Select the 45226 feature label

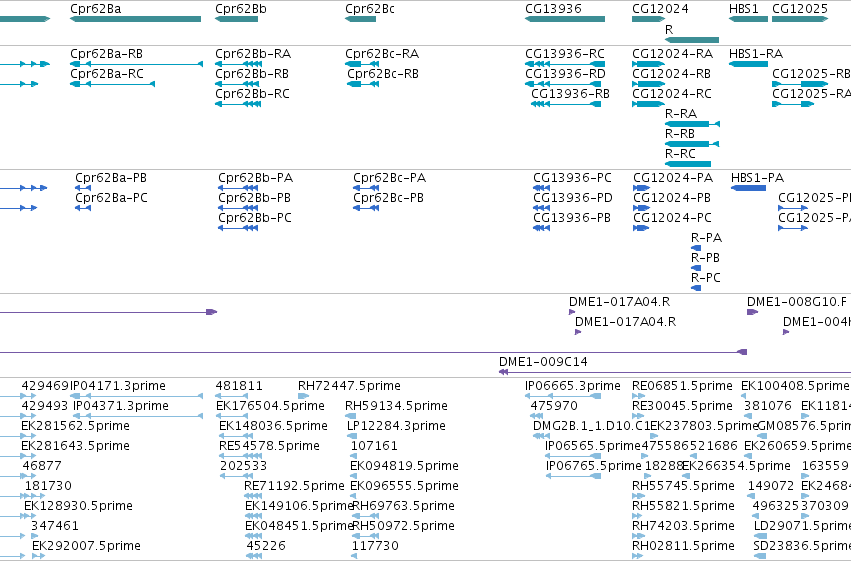coord(266,546)
